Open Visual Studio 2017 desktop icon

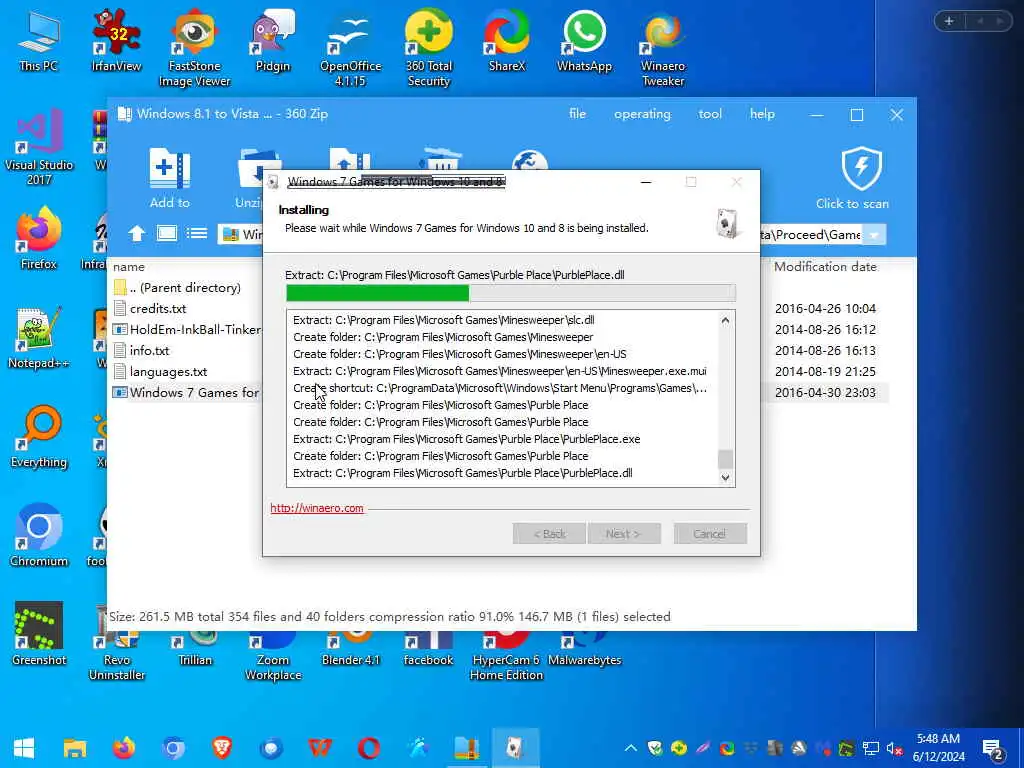pos(39,147)
